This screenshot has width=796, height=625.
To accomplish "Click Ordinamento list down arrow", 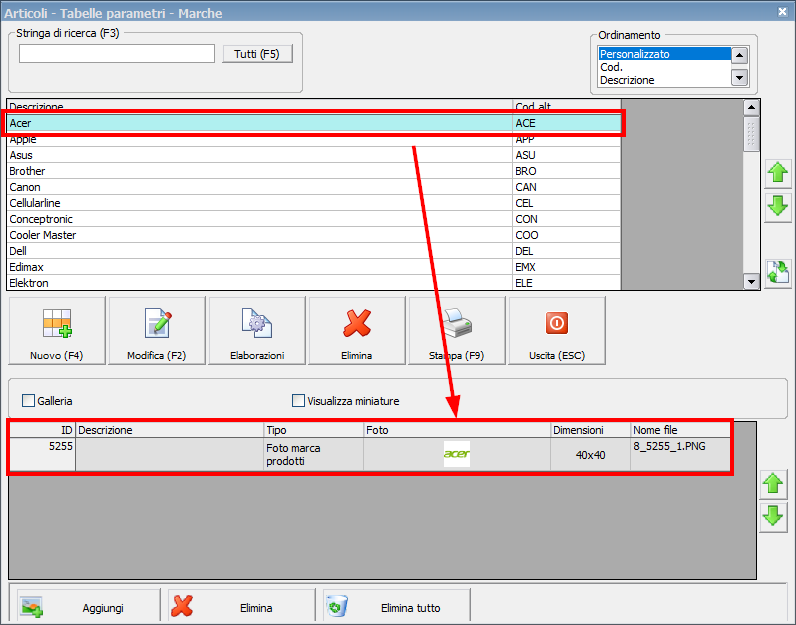I will pos(740,78).
